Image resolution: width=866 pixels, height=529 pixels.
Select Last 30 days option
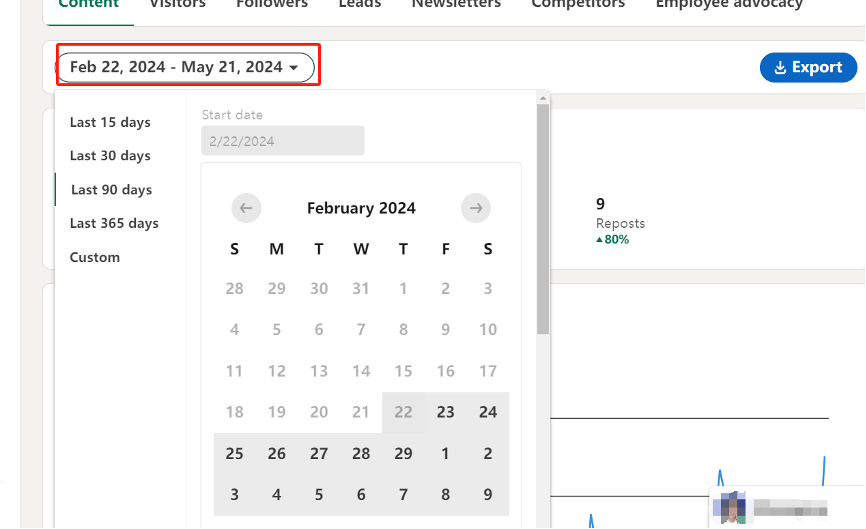(110, 156)
